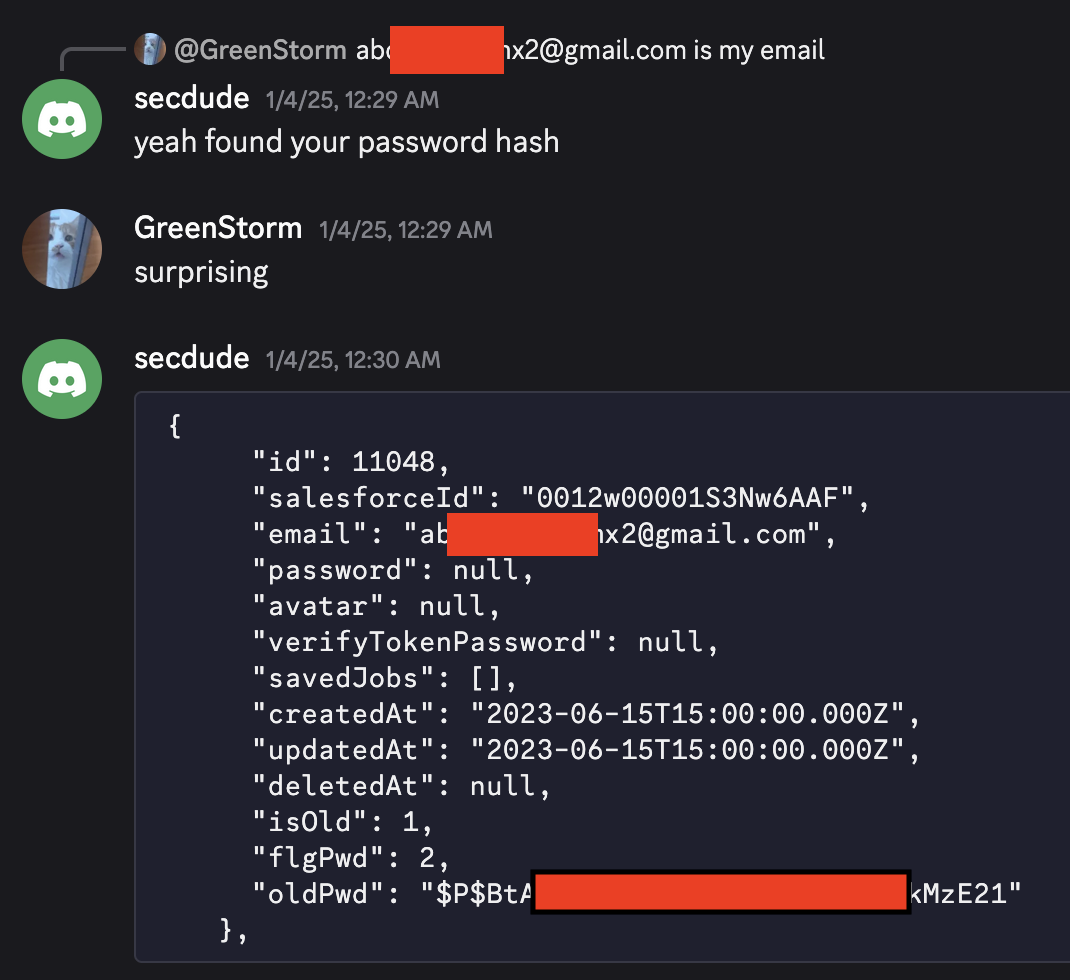Open GreenStorm's cat profile avatar

[62, 248]
